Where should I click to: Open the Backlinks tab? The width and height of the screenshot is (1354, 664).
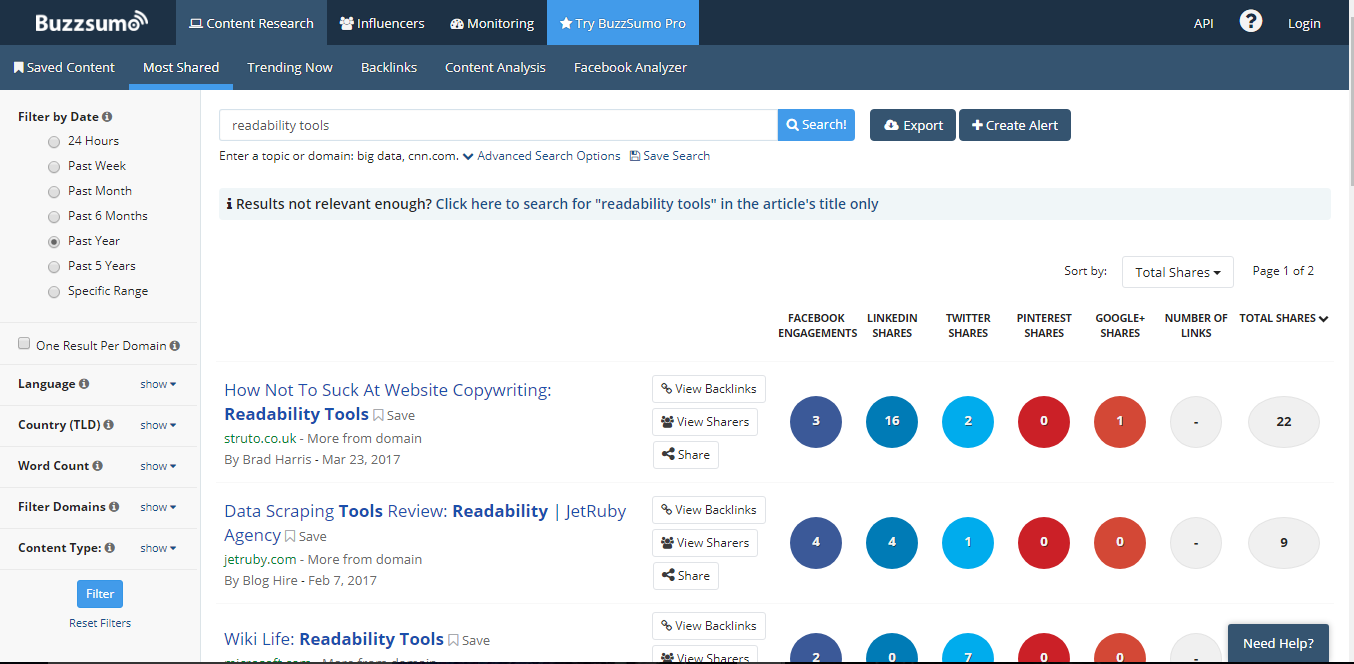coord(389,67)
